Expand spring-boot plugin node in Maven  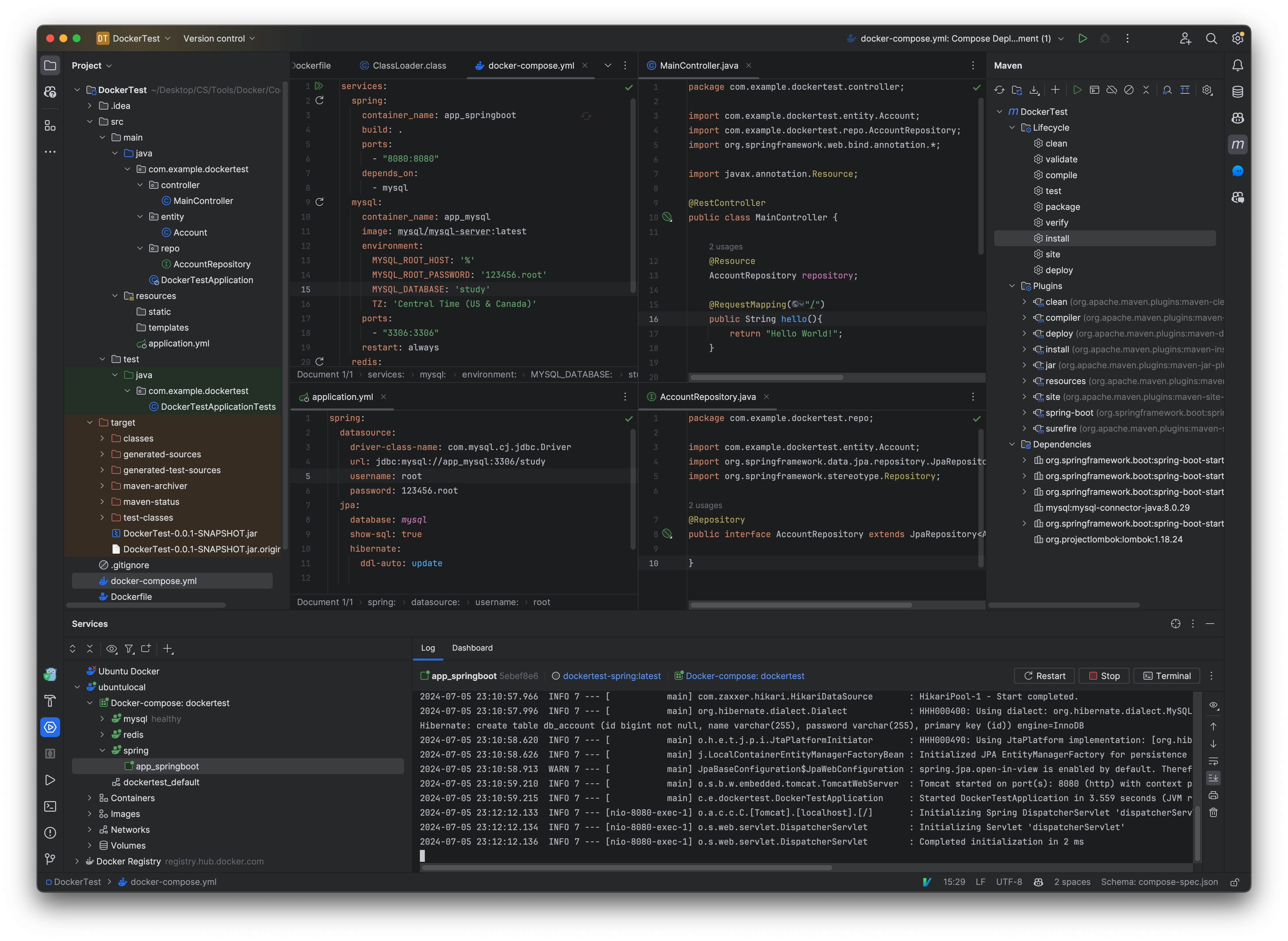click(x=1024, y=412)
